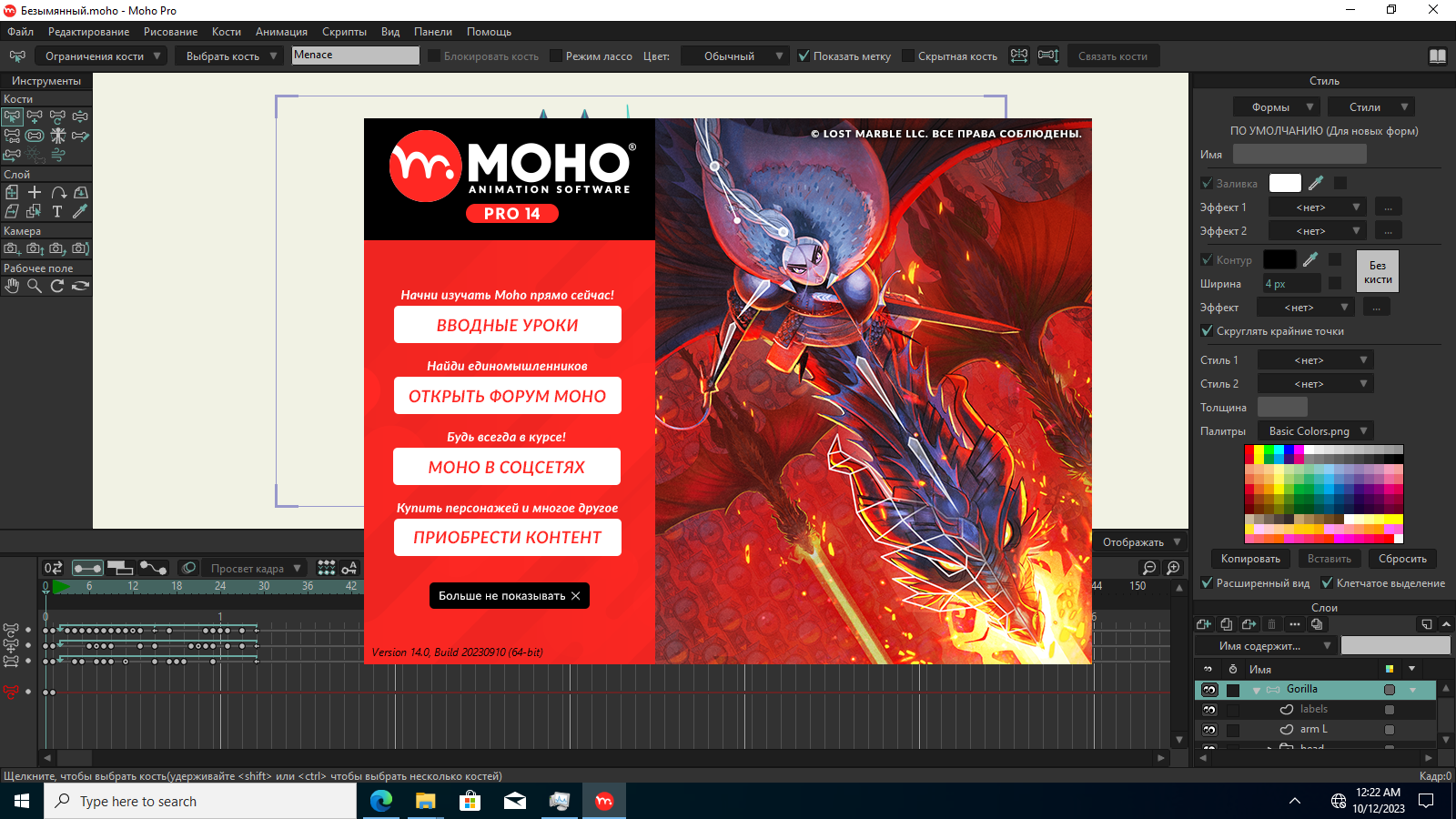Select the Eyedropper tool in Layer tools
Screen dimensions: 1456x819
(x=80, y=211)
